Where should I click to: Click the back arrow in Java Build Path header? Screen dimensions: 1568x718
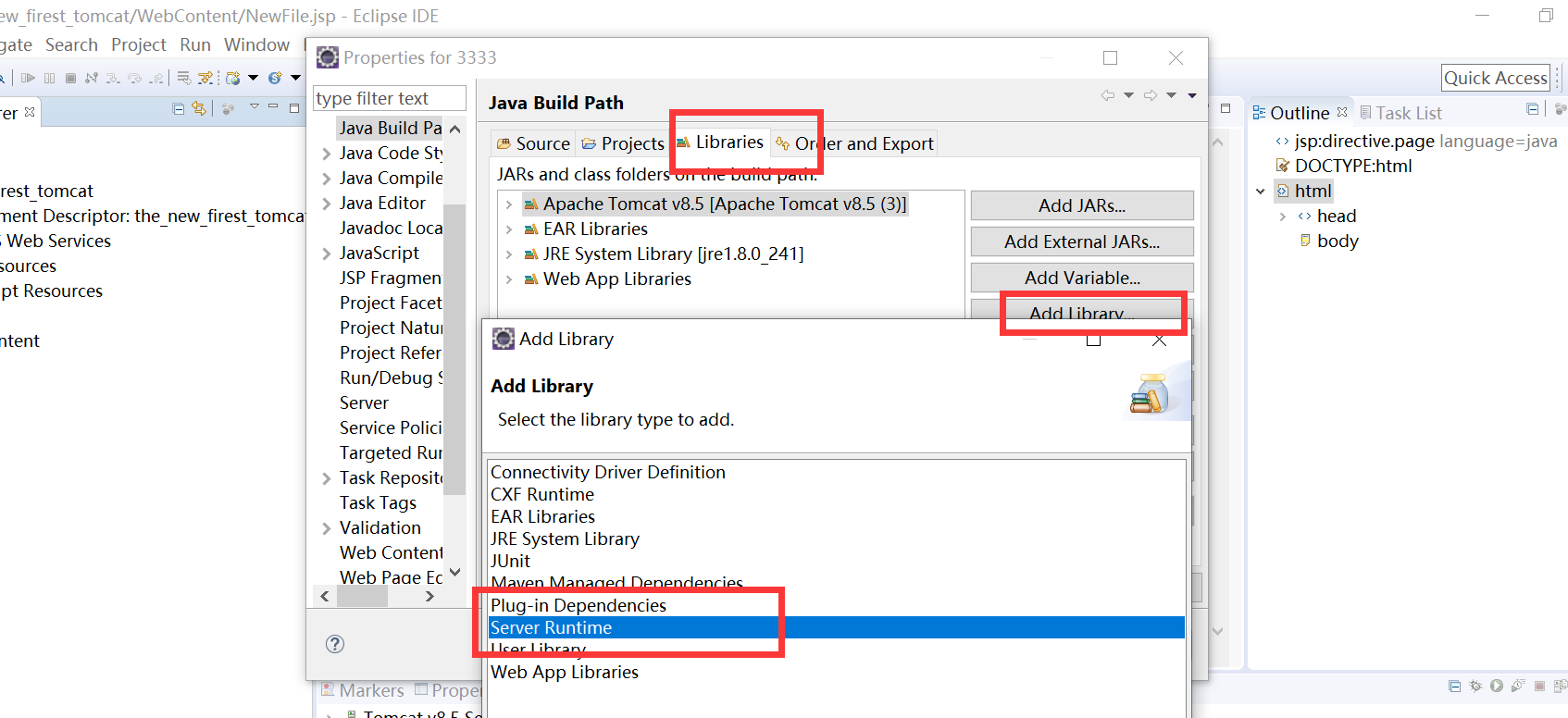[x=1108, y=95]
